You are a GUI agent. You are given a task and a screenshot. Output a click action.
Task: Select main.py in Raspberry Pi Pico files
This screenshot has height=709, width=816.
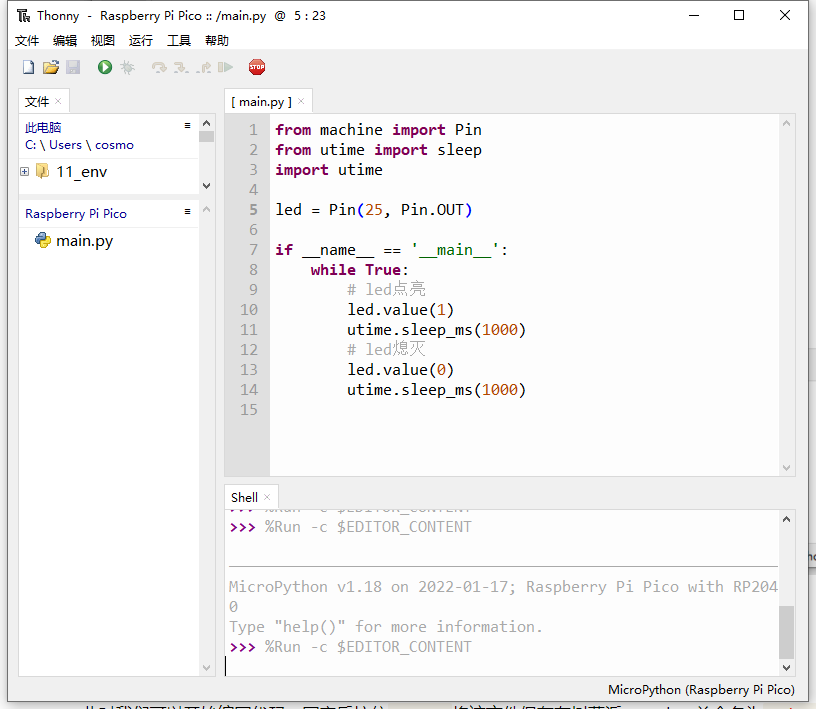click(84, 240)
